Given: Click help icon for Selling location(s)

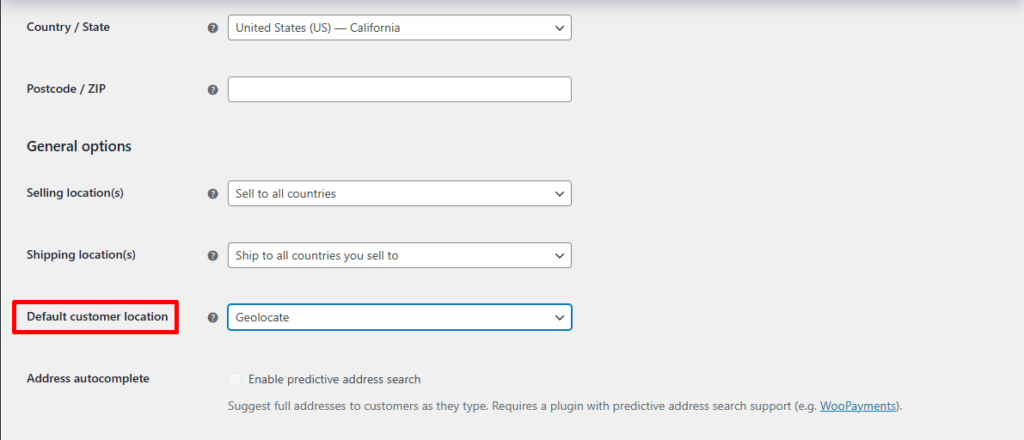Looking at the screenshot, I should (212, 194).
